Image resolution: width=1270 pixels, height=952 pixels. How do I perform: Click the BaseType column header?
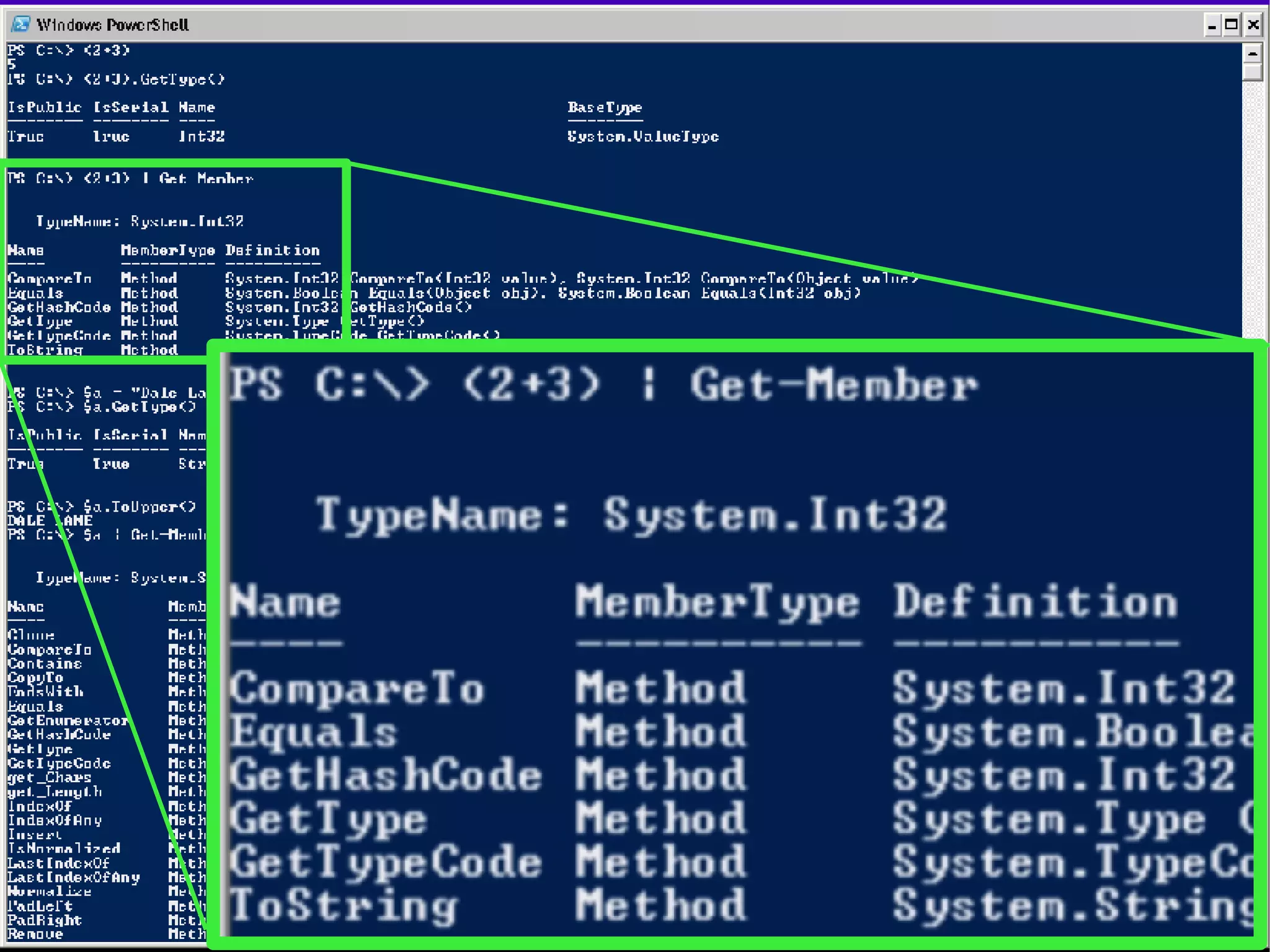point(605,108)
